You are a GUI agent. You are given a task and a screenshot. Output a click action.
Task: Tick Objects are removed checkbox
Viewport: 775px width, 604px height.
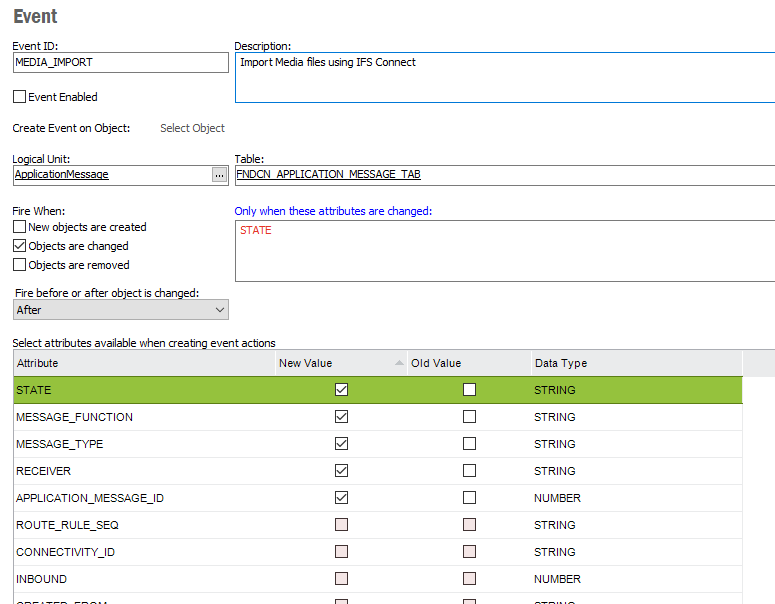tap(20, 265)
